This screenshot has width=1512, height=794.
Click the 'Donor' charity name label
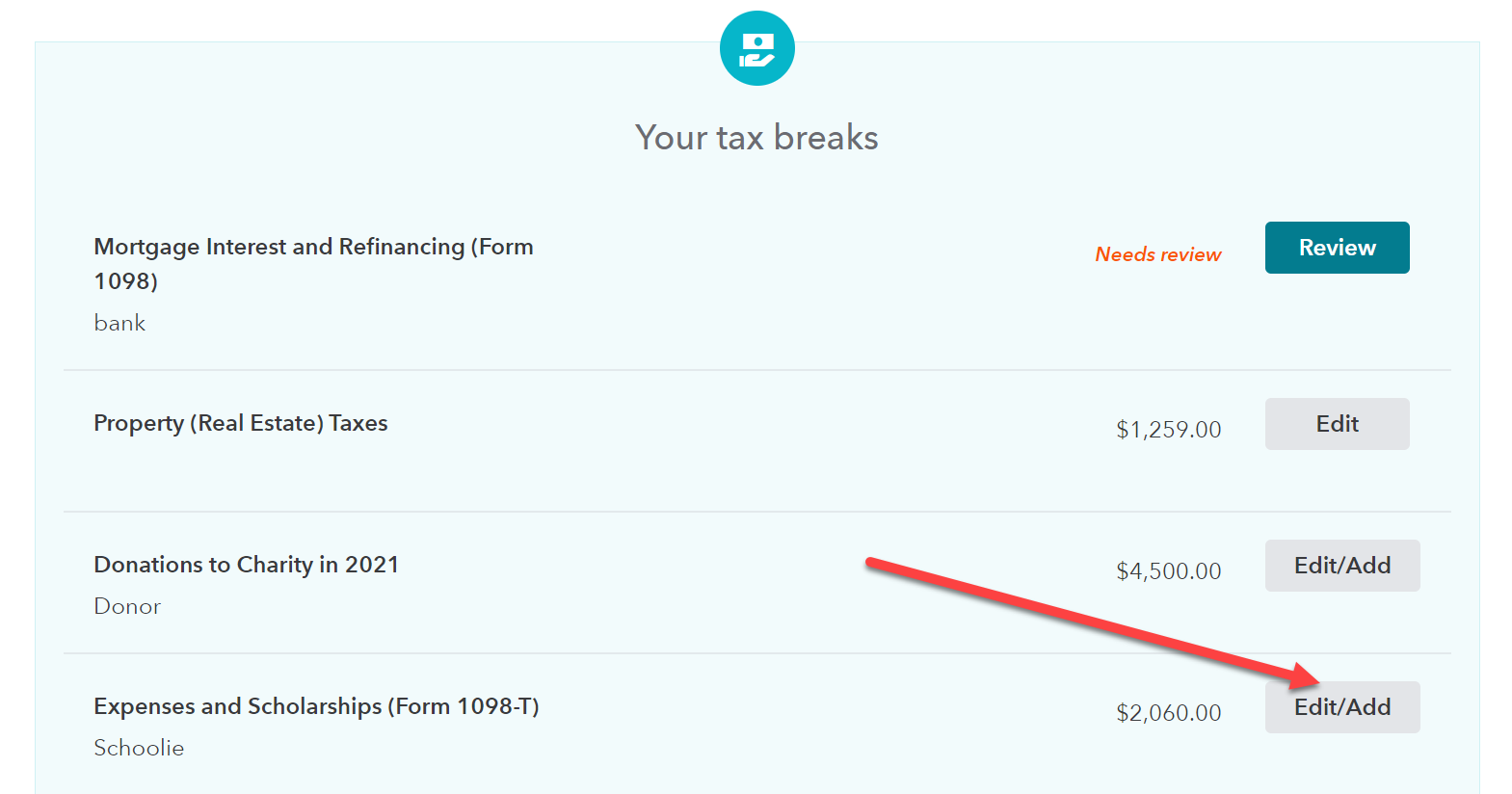[x=127, y=606]
